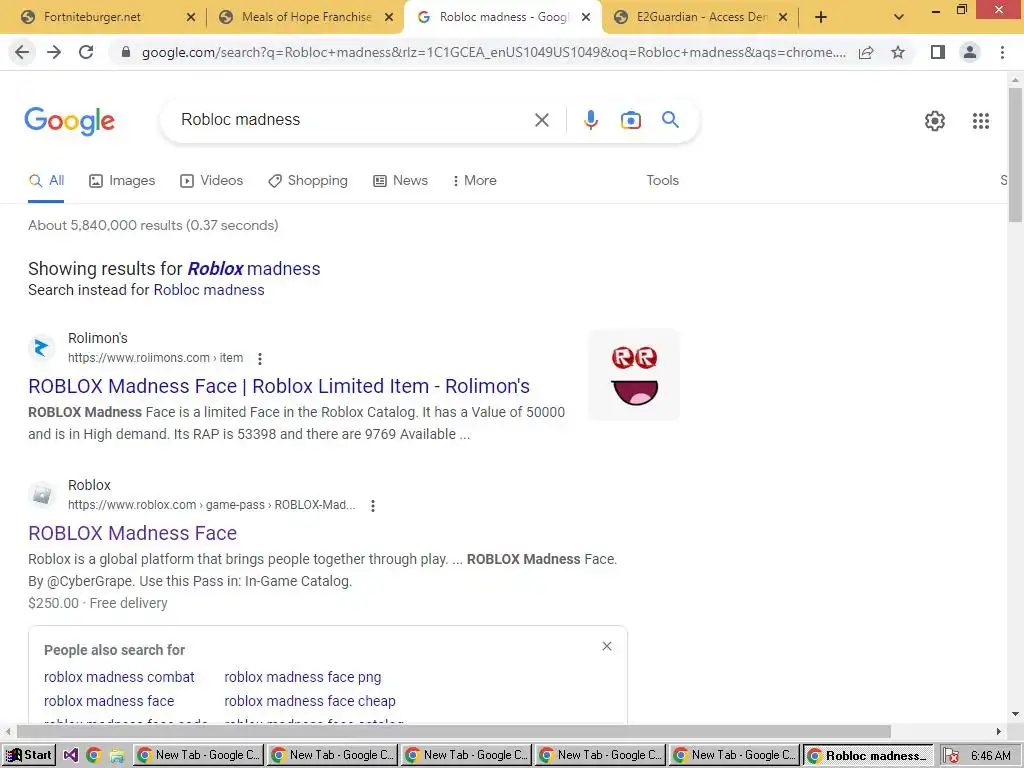The height and width of the screenshot is (768, 1024).
Task: Go forward with the browser forward arrow
Action: [54, 52]
